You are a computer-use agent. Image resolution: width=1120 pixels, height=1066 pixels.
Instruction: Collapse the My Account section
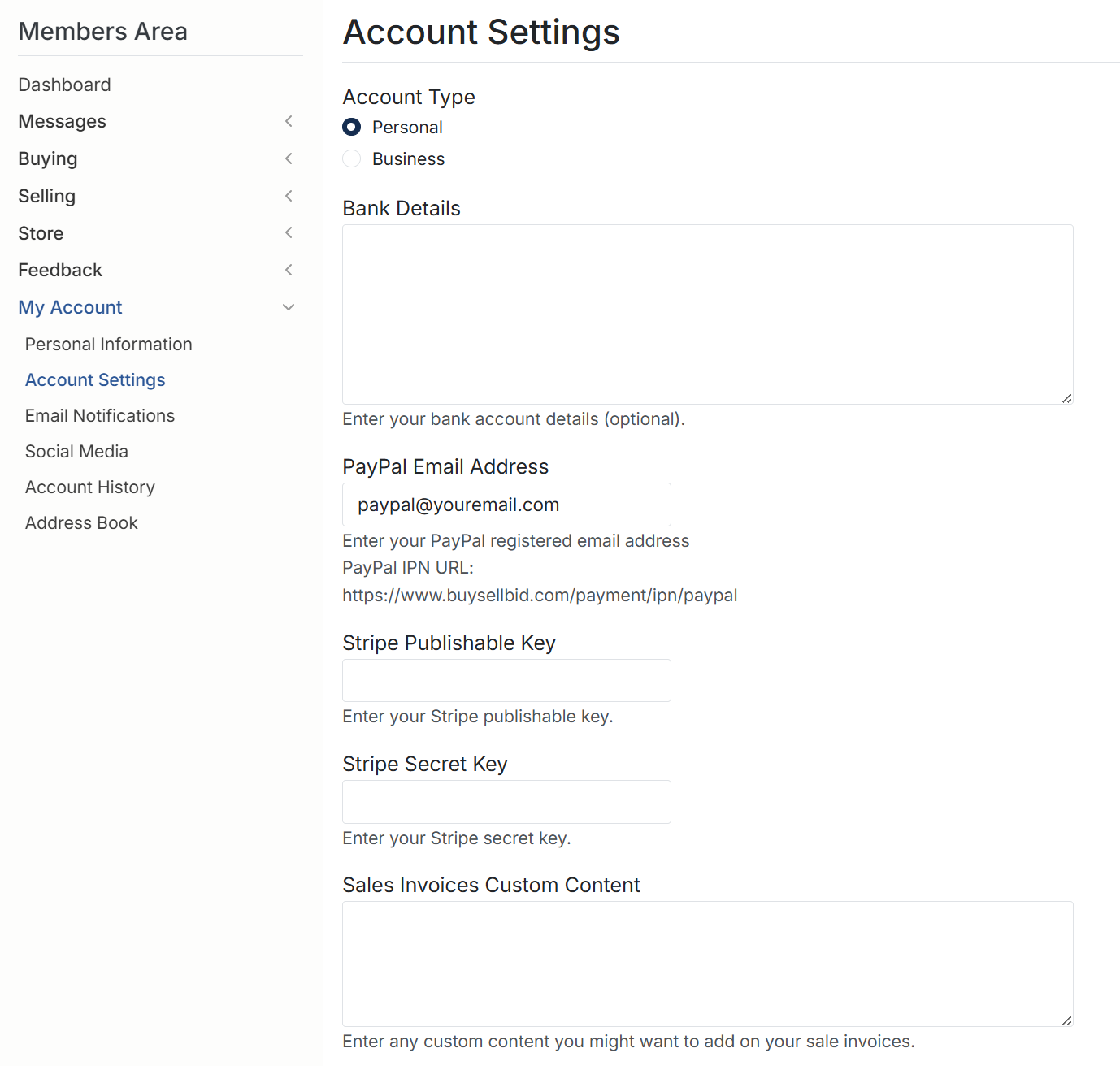(x=289, y=306)
